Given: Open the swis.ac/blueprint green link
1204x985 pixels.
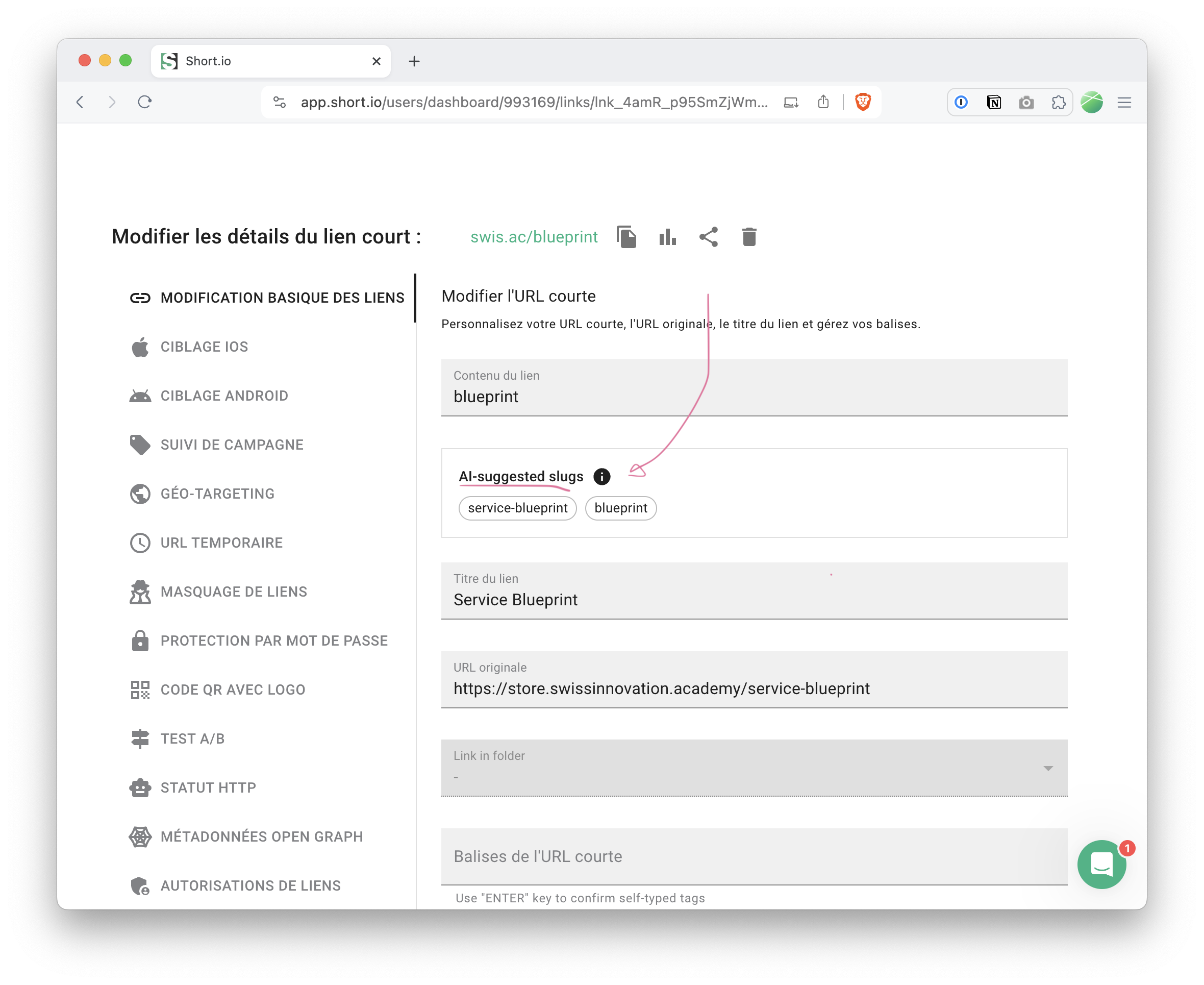Looking at the screenshot, I should [534, 237].
